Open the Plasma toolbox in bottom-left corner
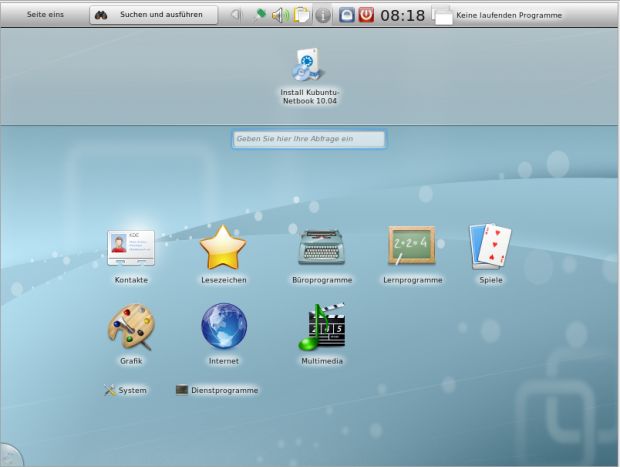Image resolution: width=620 pixels, height=467 pixels. (10, 456)
